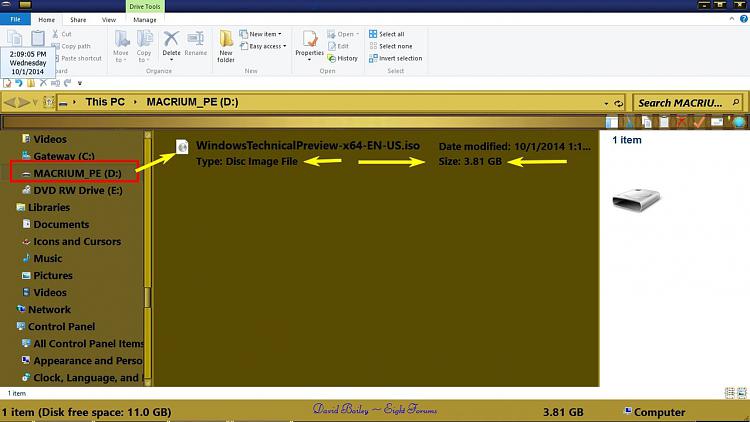
Task: Click the clipboard Paste icon in the ribbon
Action: click(x=37, y=38)
